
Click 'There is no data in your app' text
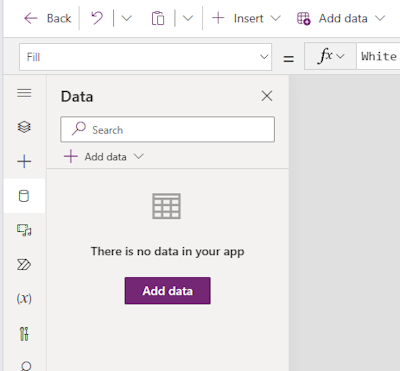tap(167, 251)
